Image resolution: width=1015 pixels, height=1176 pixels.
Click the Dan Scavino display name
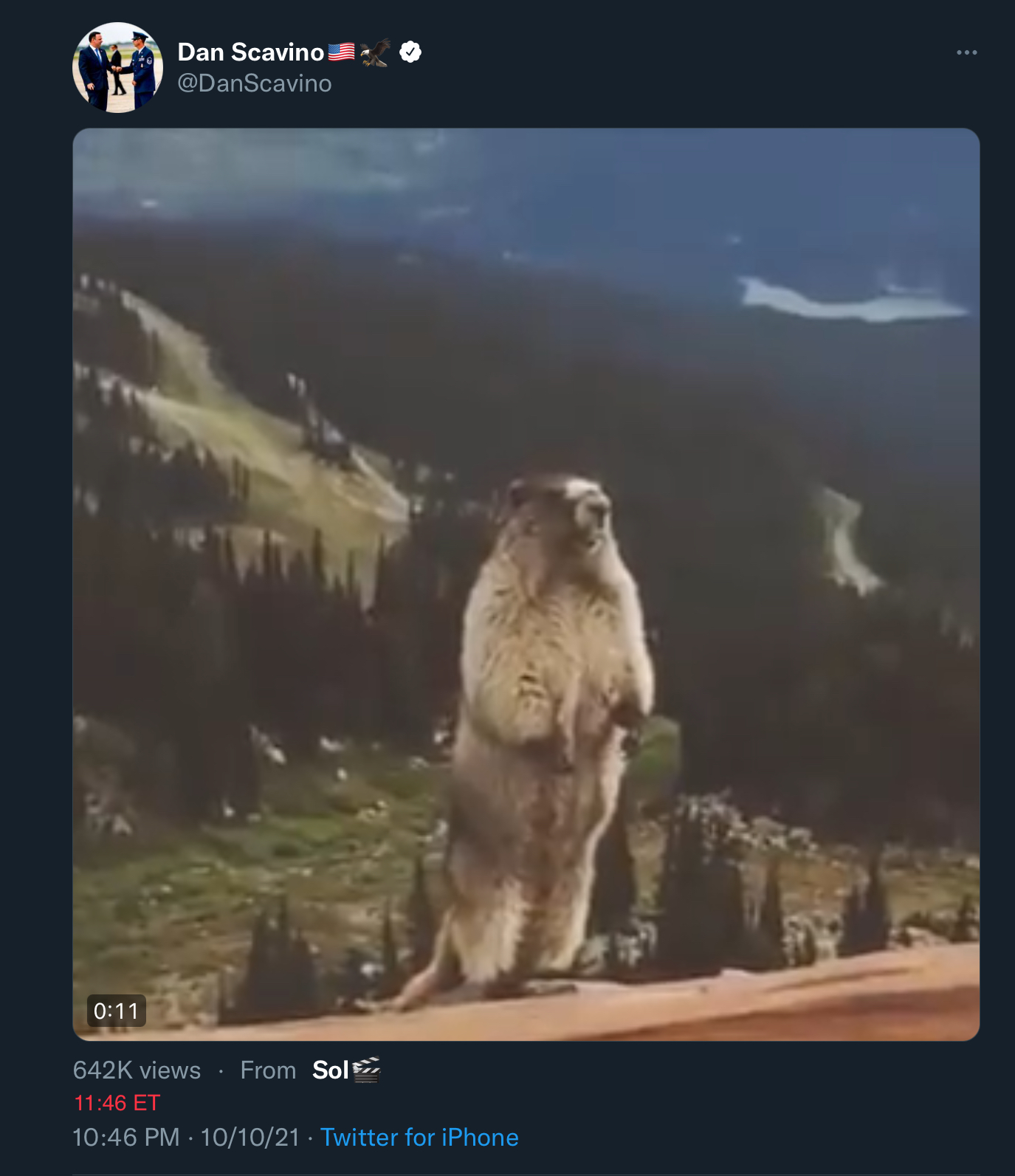[250, 52]
